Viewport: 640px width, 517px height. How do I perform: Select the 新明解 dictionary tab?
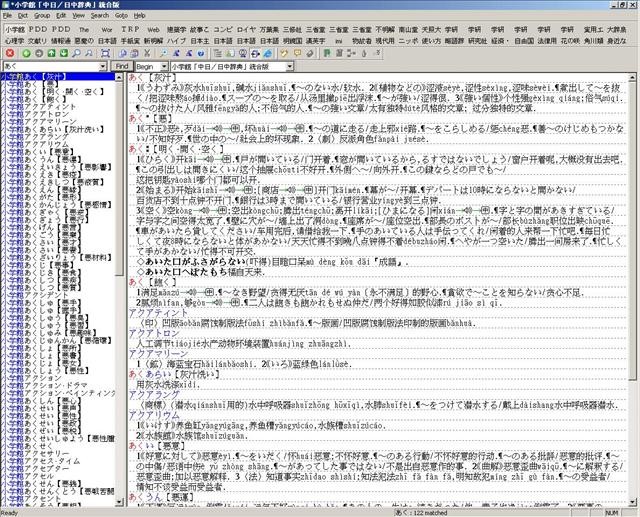[x=153, y=41]
